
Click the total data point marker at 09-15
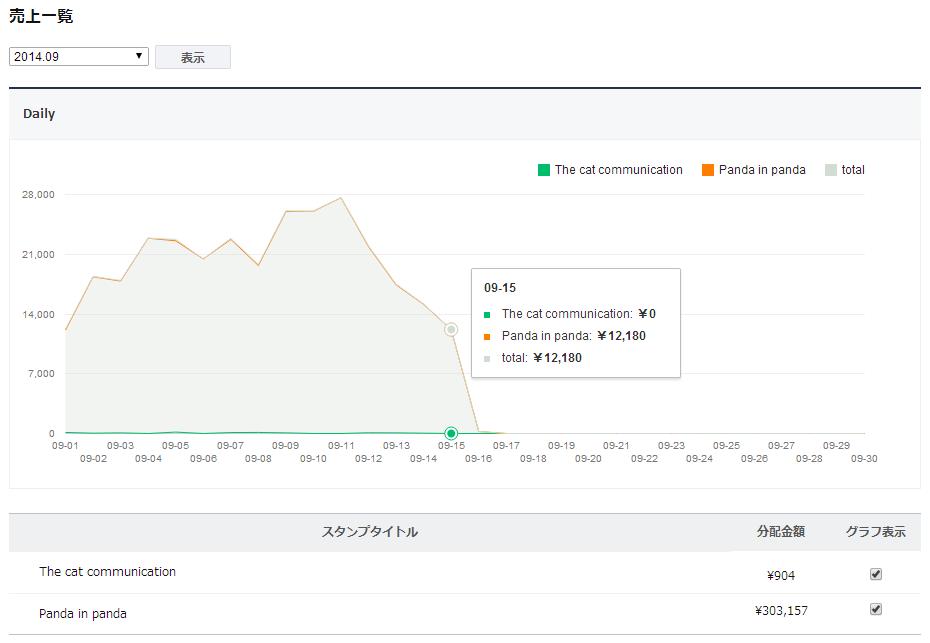(451, 329)
